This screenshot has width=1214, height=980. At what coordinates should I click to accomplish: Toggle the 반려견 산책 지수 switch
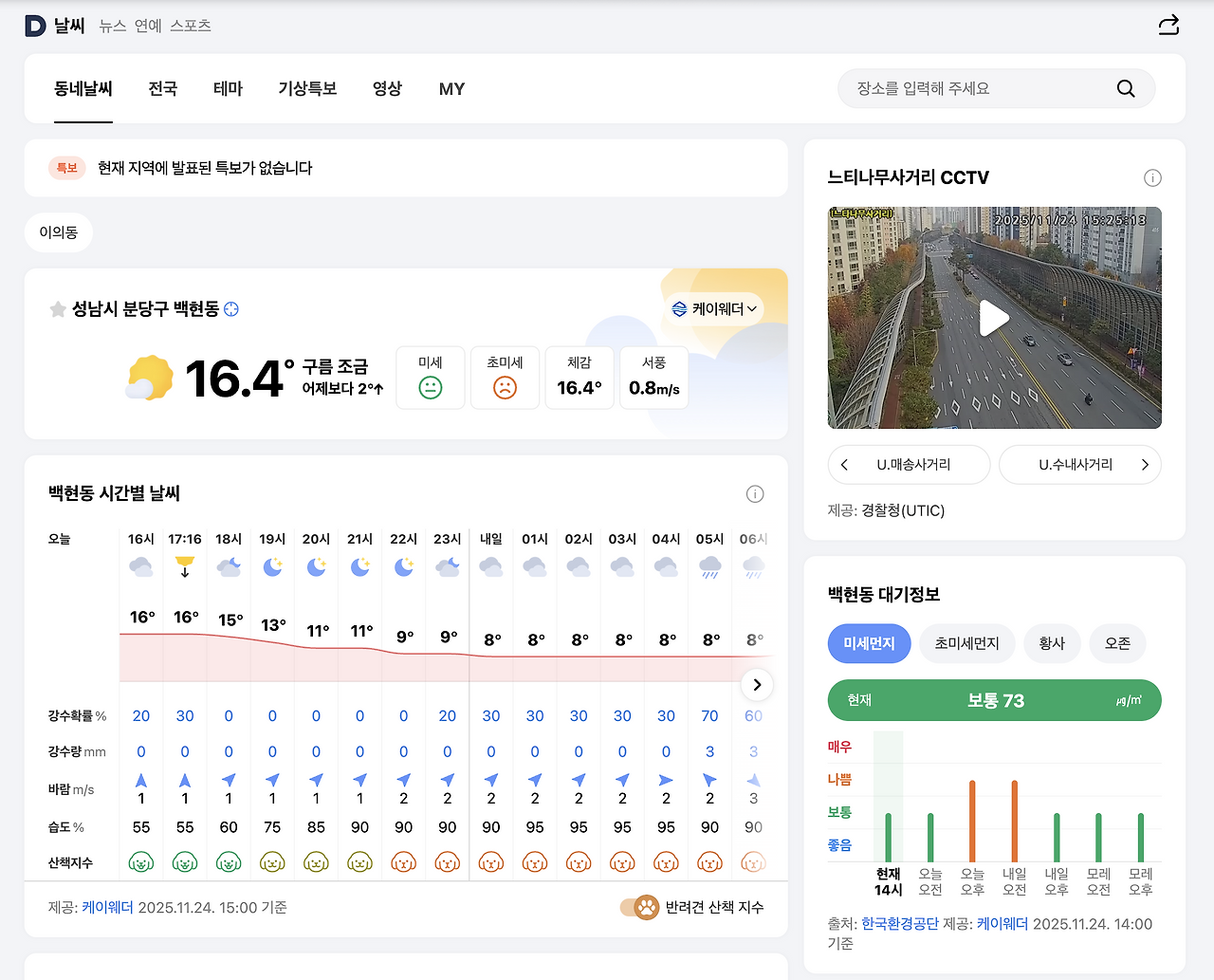coord(639,907)
